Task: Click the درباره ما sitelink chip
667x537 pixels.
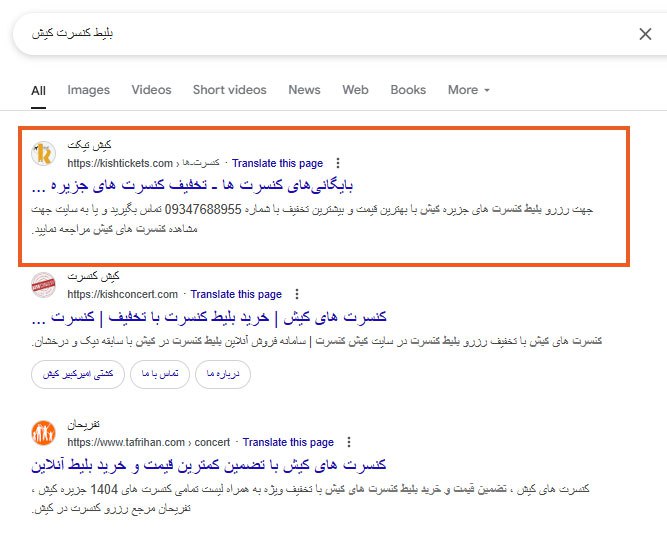Action: [223, 374]
